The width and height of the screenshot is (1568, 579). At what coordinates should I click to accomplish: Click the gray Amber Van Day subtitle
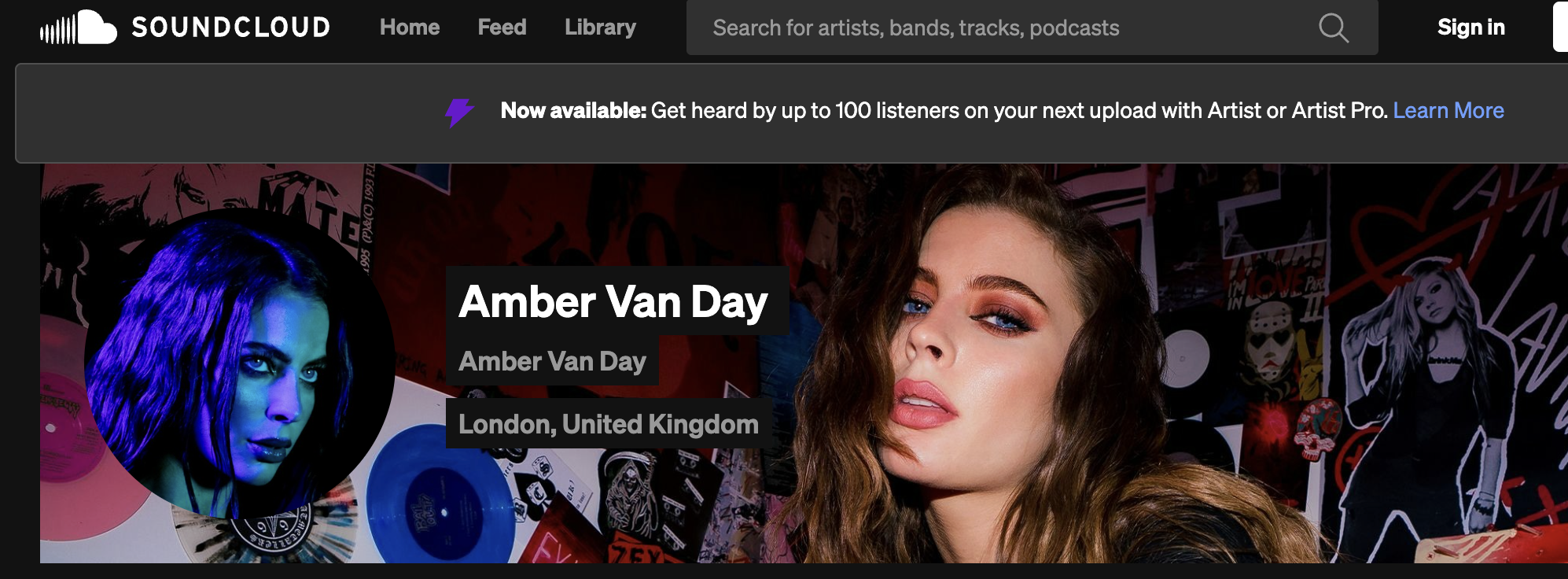point(552,361)
